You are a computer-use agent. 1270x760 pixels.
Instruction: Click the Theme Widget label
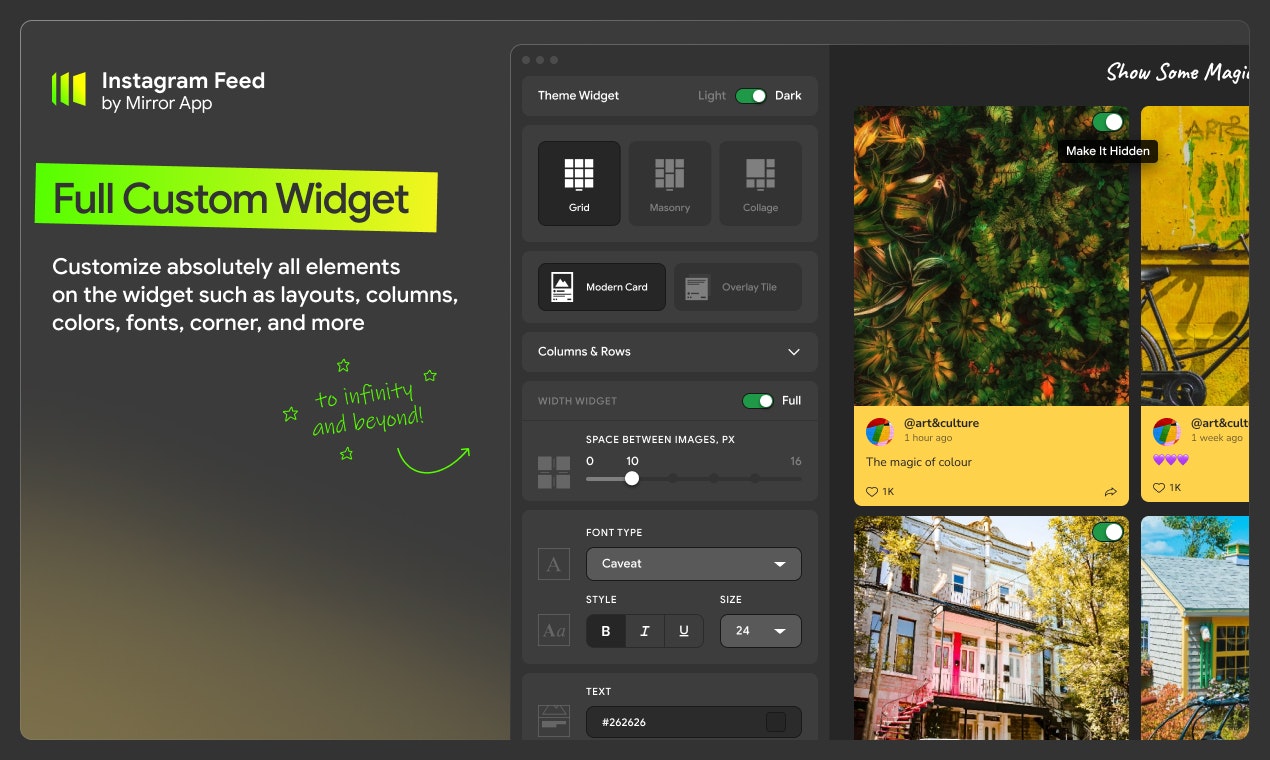[579, 96]
